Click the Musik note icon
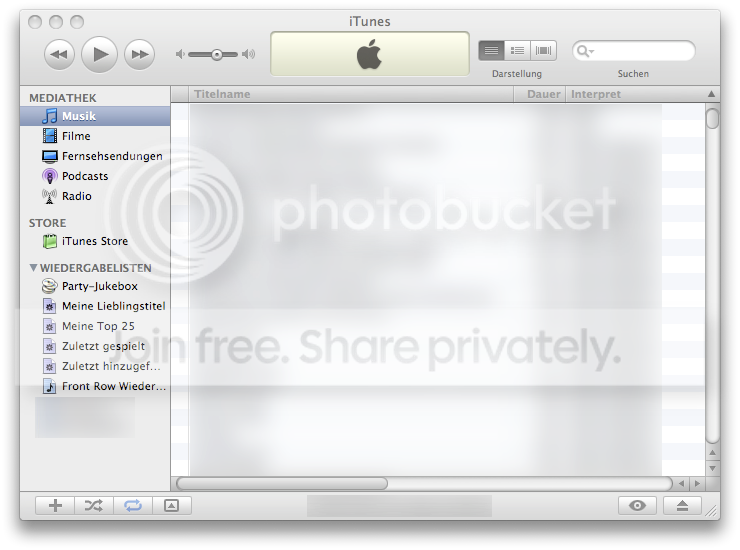Image resolution: width=740 pixels, height=550 pixels. tap(50, 116)
